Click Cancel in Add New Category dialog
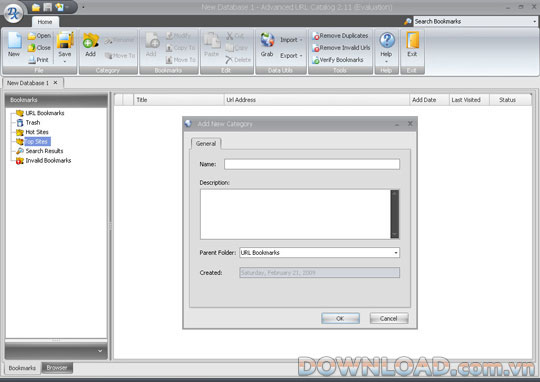 (389, 318)
